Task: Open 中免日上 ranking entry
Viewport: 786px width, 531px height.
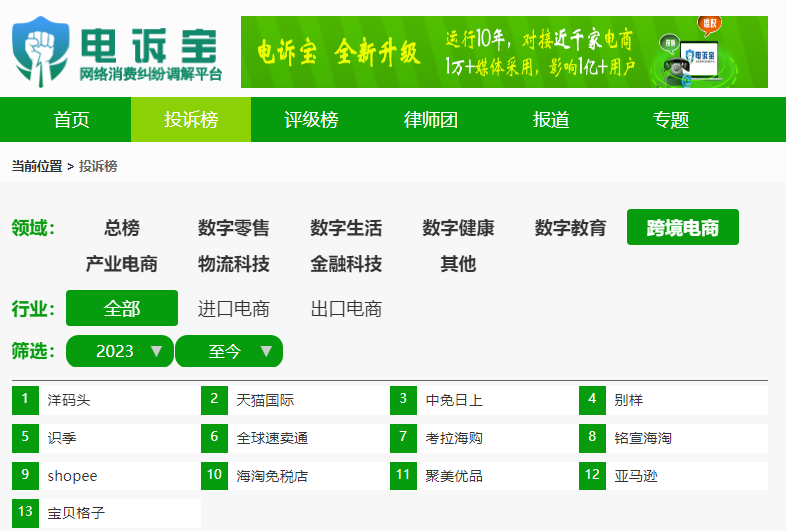Action: pos(454,400)
